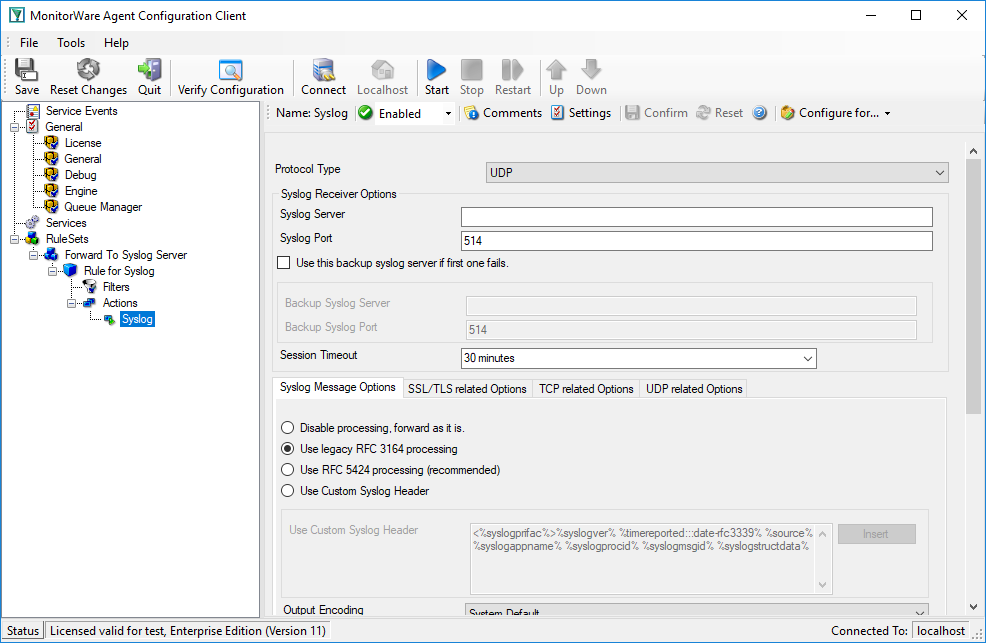Open the File menu
The image size is (986, 643).
pos(29,43)
